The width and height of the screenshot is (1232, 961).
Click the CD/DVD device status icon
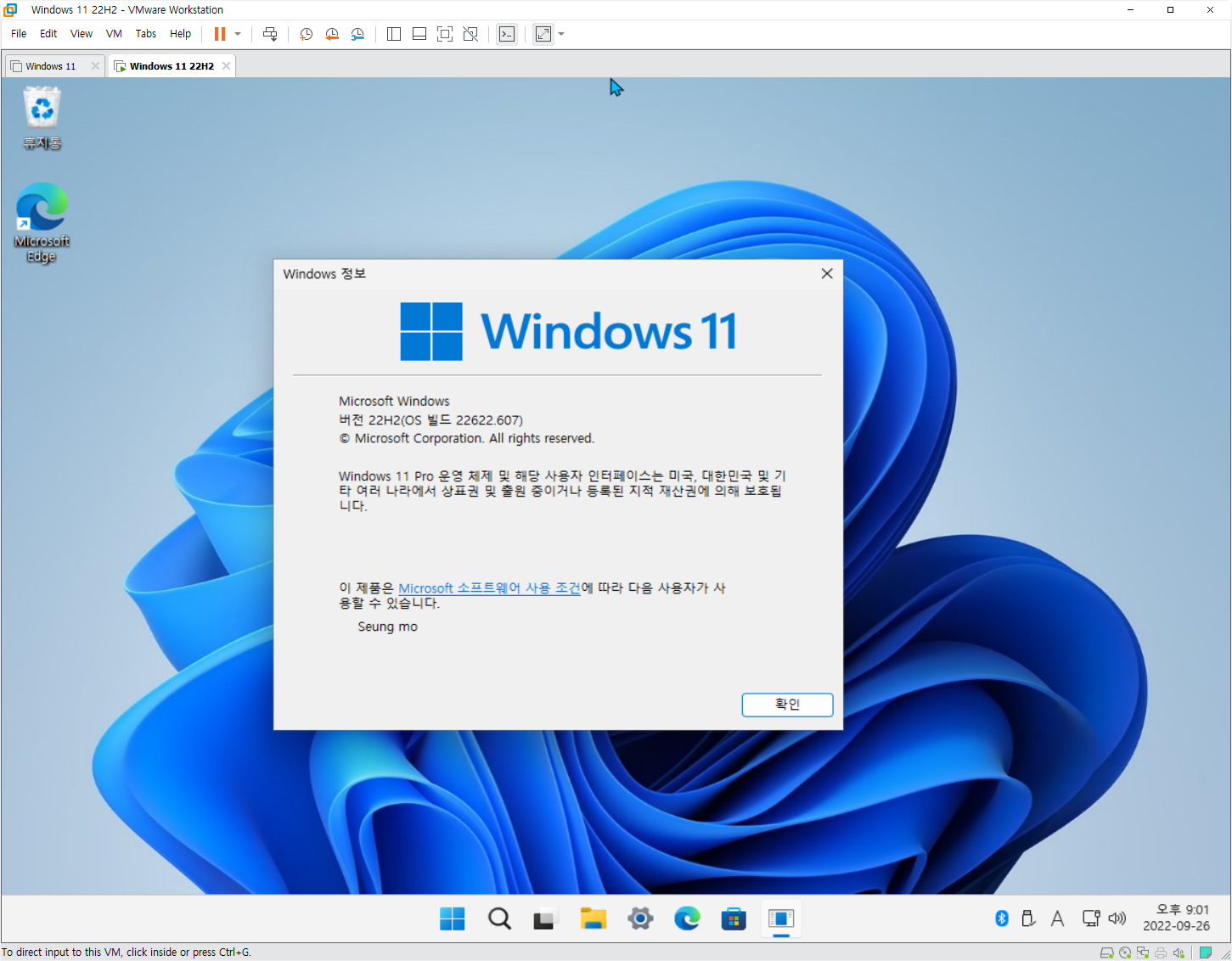pos(1125,953)
